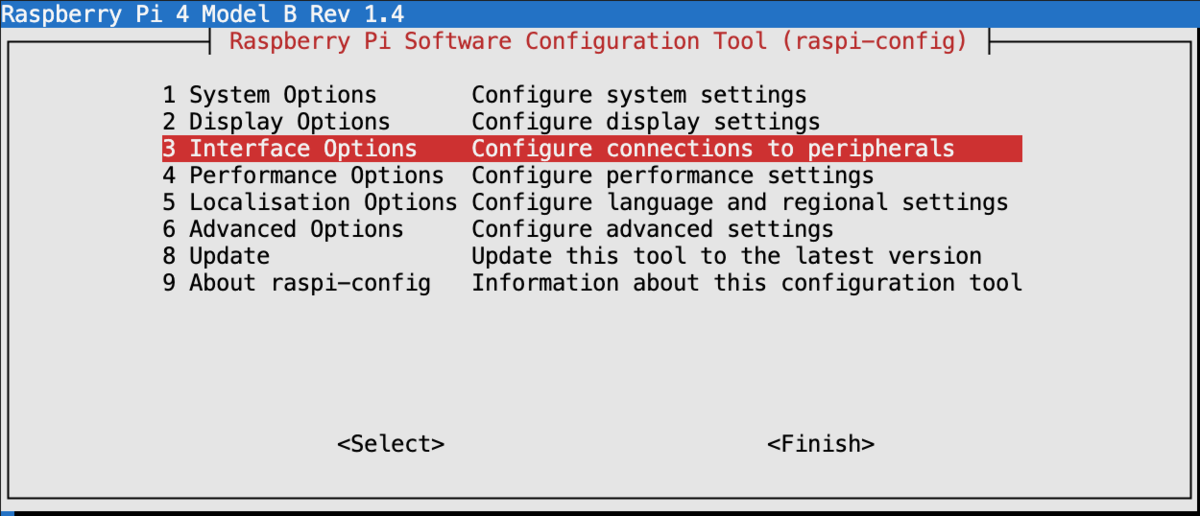The width and height of the screenshot is (1200, 516).
Task: Select the Update menu entry
Action: (216, 256)
